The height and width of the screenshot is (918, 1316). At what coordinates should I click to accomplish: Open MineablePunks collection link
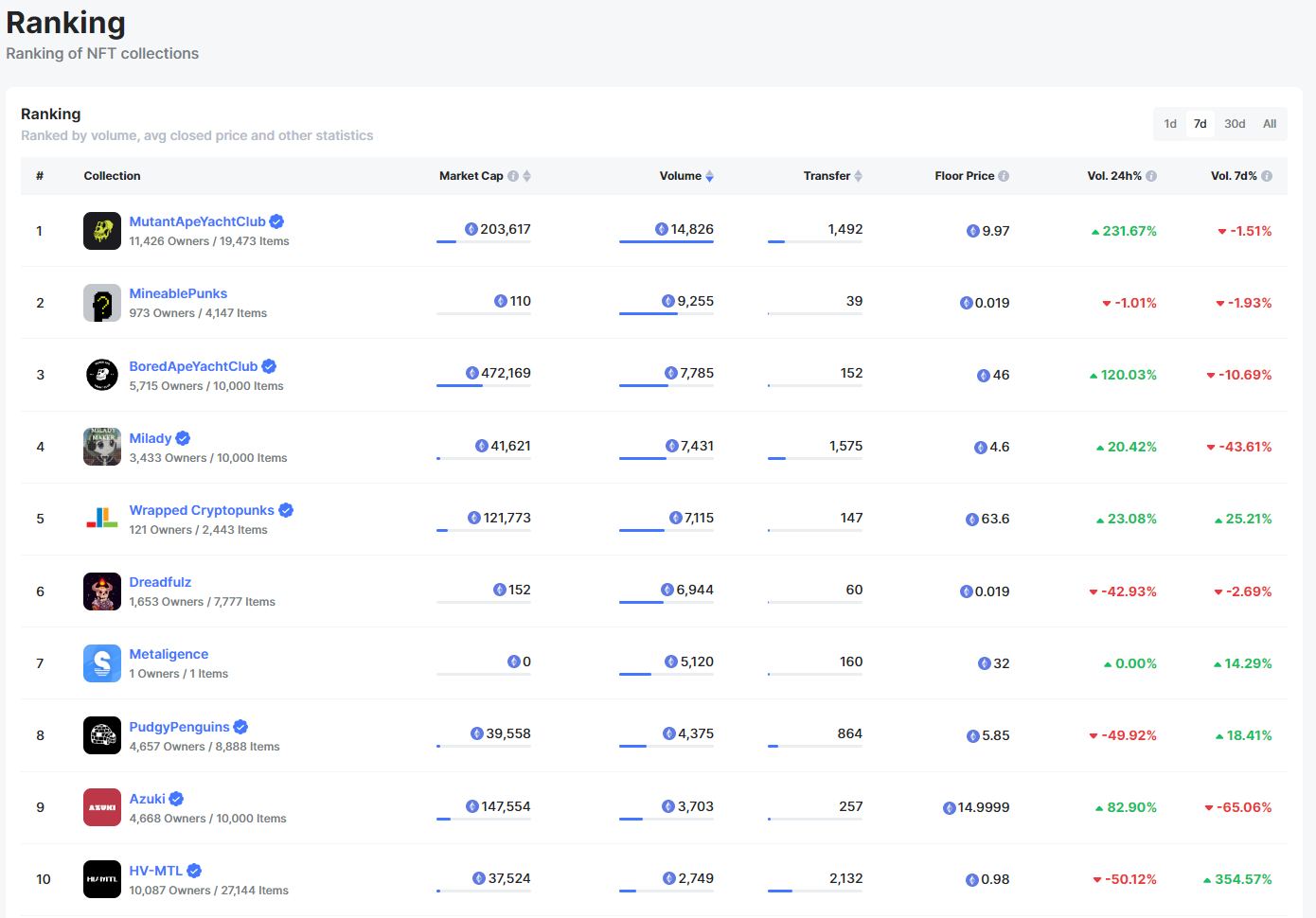tap(178, 293)
